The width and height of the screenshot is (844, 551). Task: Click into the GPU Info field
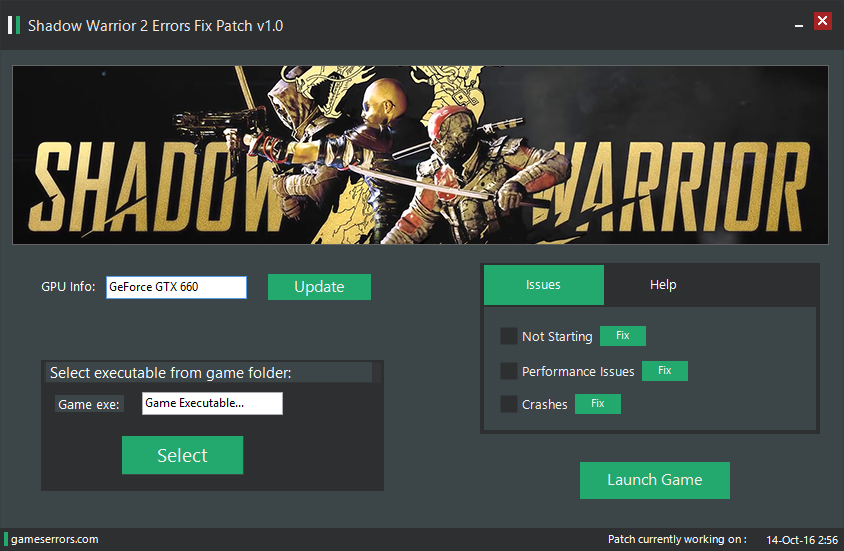pos(177,287)
